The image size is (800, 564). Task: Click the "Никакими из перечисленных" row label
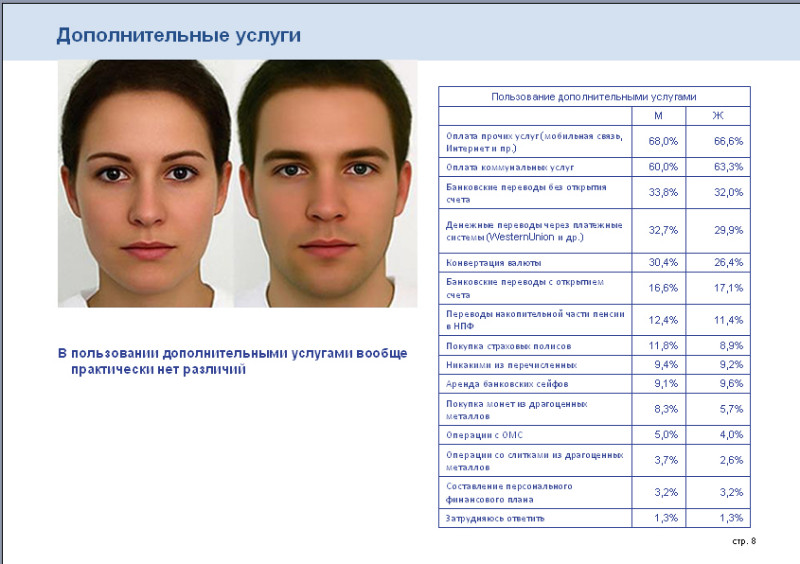coord(510,365)
